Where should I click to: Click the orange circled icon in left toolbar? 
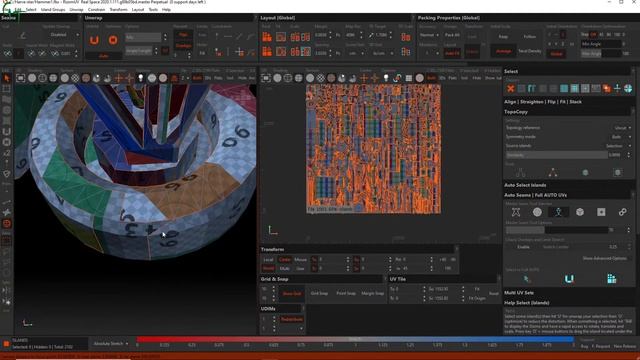coord(7,223)
